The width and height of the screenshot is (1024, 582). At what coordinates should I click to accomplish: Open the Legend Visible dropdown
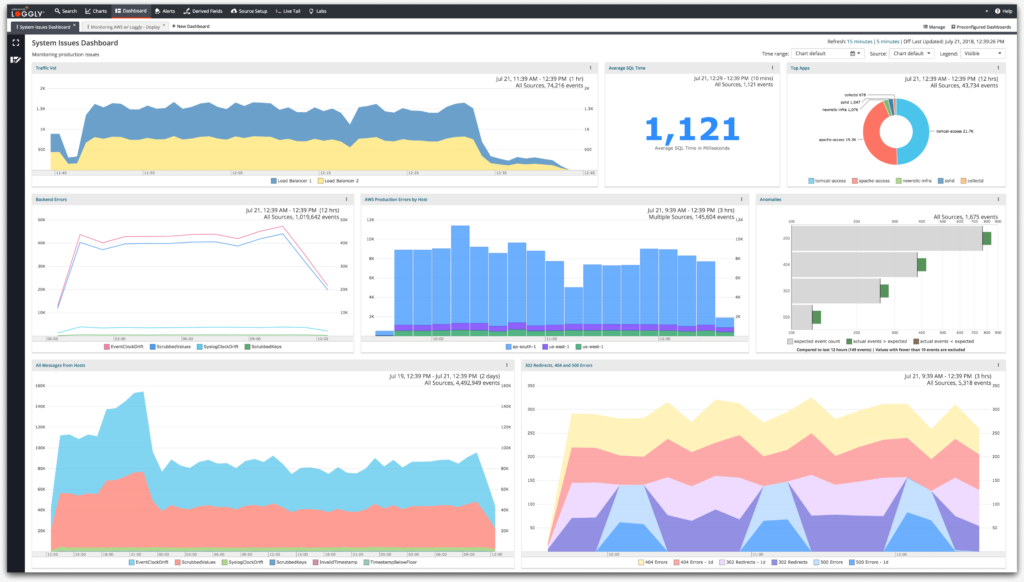pyautogui.click(x=982, y=54)
